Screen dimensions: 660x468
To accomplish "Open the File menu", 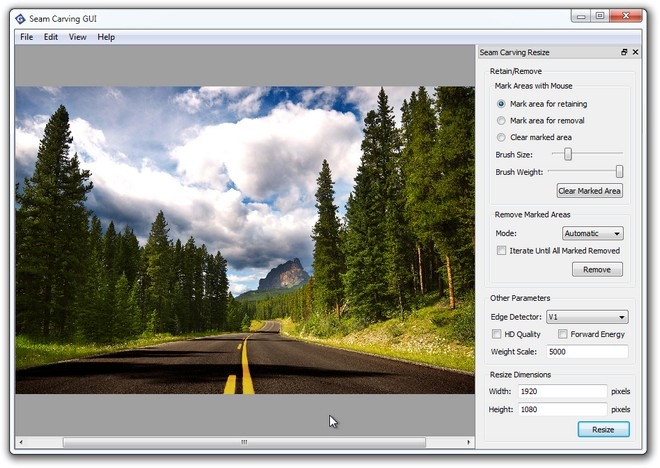I will (x=27, y=37).
